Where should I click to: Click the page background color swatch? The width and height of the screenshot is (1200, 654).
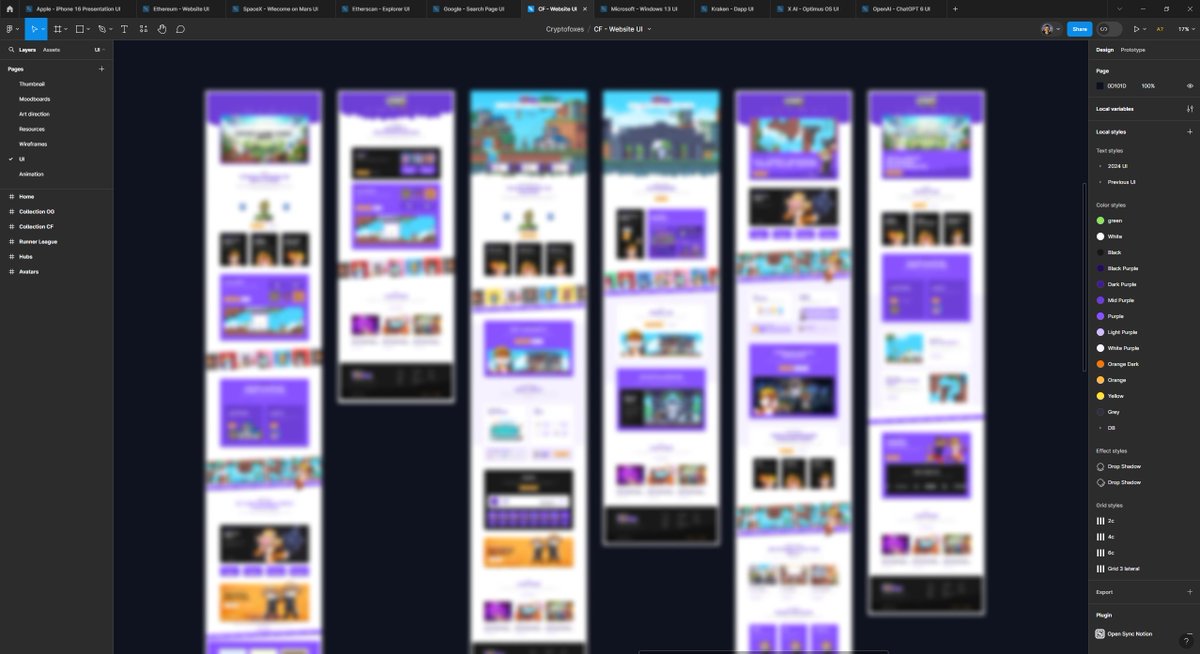tap(1100, 86)
